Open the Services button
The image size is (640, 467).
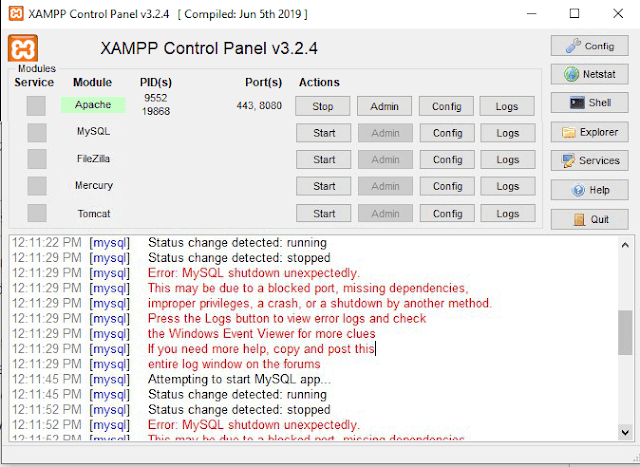click(589, 160)
